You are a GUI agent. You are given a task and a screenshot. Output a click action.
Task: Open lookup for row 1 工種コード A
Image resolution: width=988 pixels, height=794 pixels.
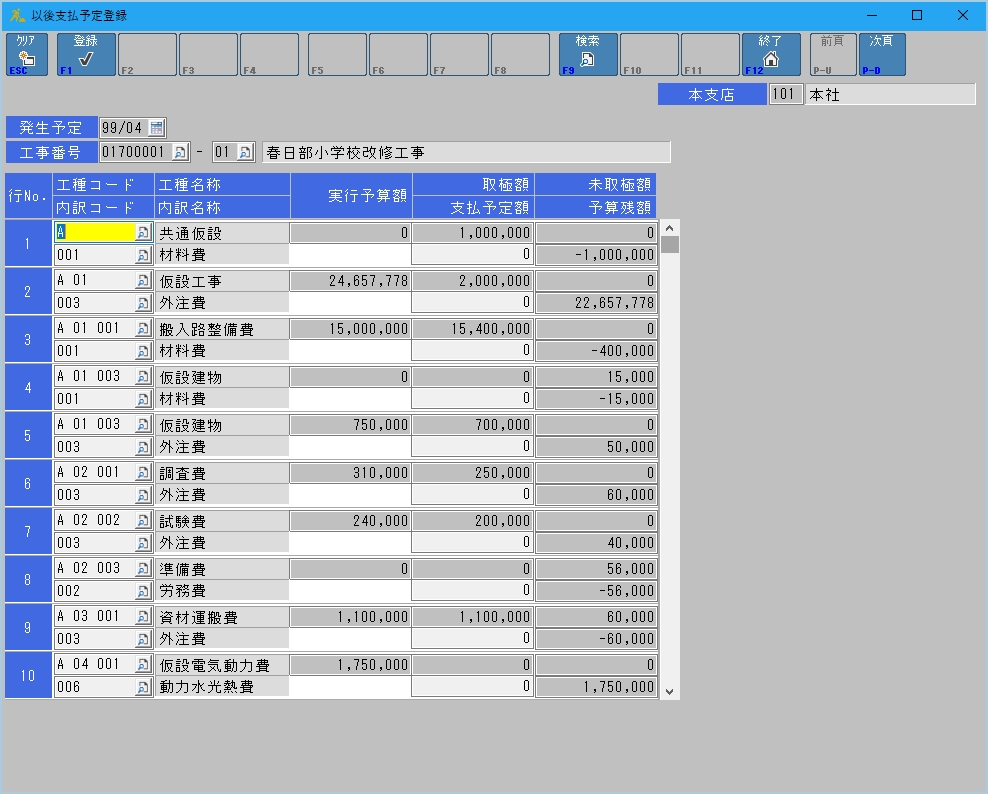[142, 232]
